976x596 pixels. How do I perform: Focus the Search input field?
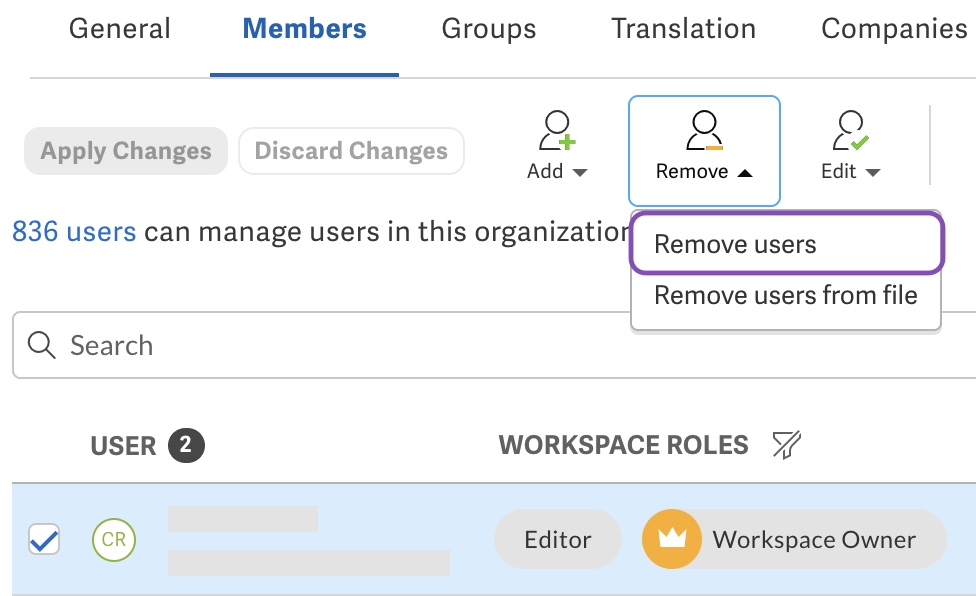[494, 345]
